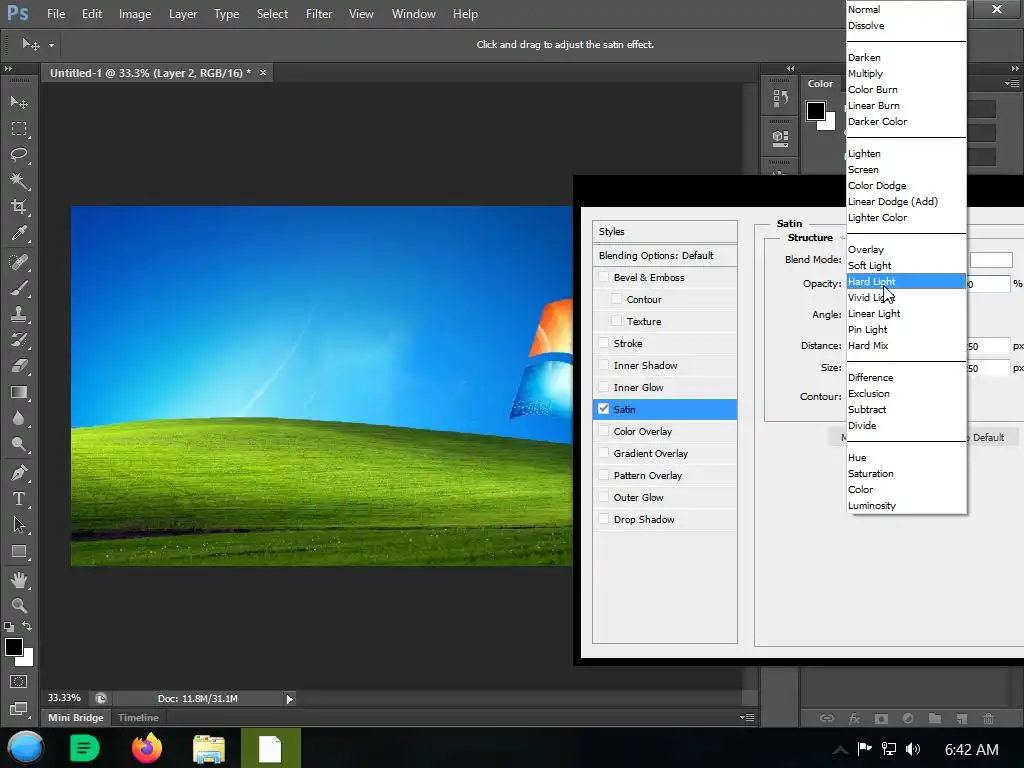1024x768 pixels.
Task: Click the Satin Distance value field
Action: click(x=988, y=346)
